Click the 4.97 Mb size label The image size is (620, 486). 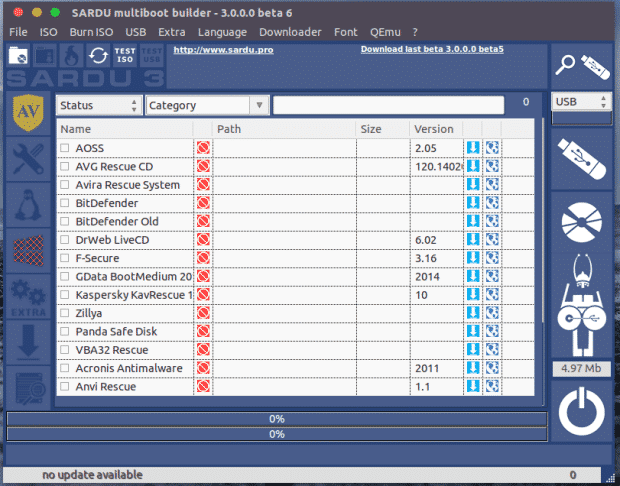(x=581, y=368)
